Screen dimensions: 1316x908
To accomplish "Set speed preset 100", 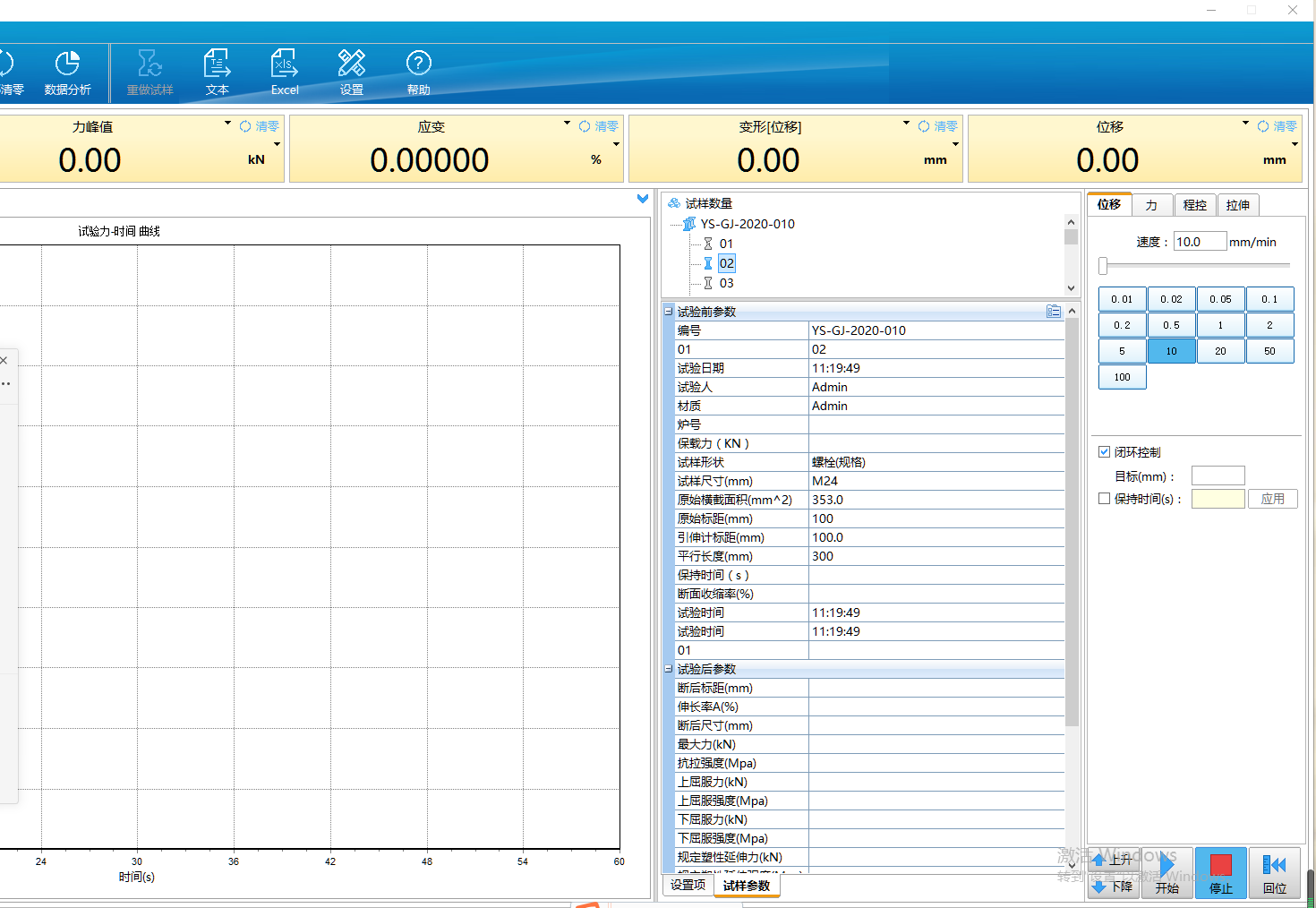I will point(1122,377).
